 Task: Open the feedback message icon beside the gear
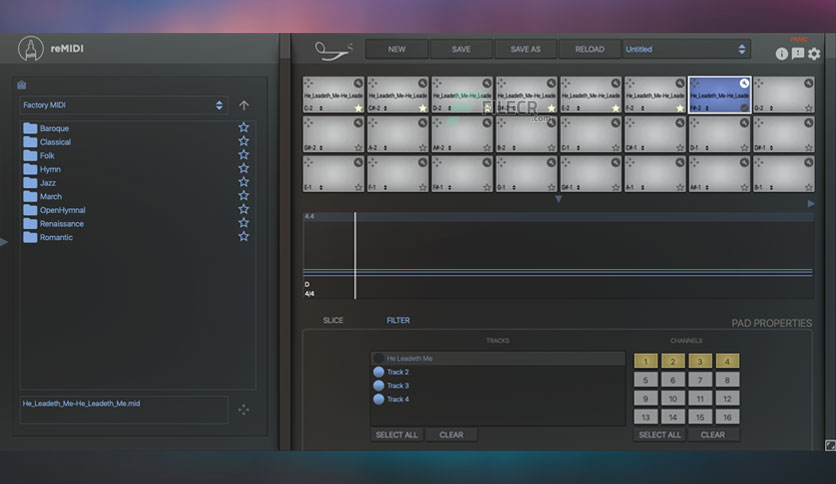point(798,53)
